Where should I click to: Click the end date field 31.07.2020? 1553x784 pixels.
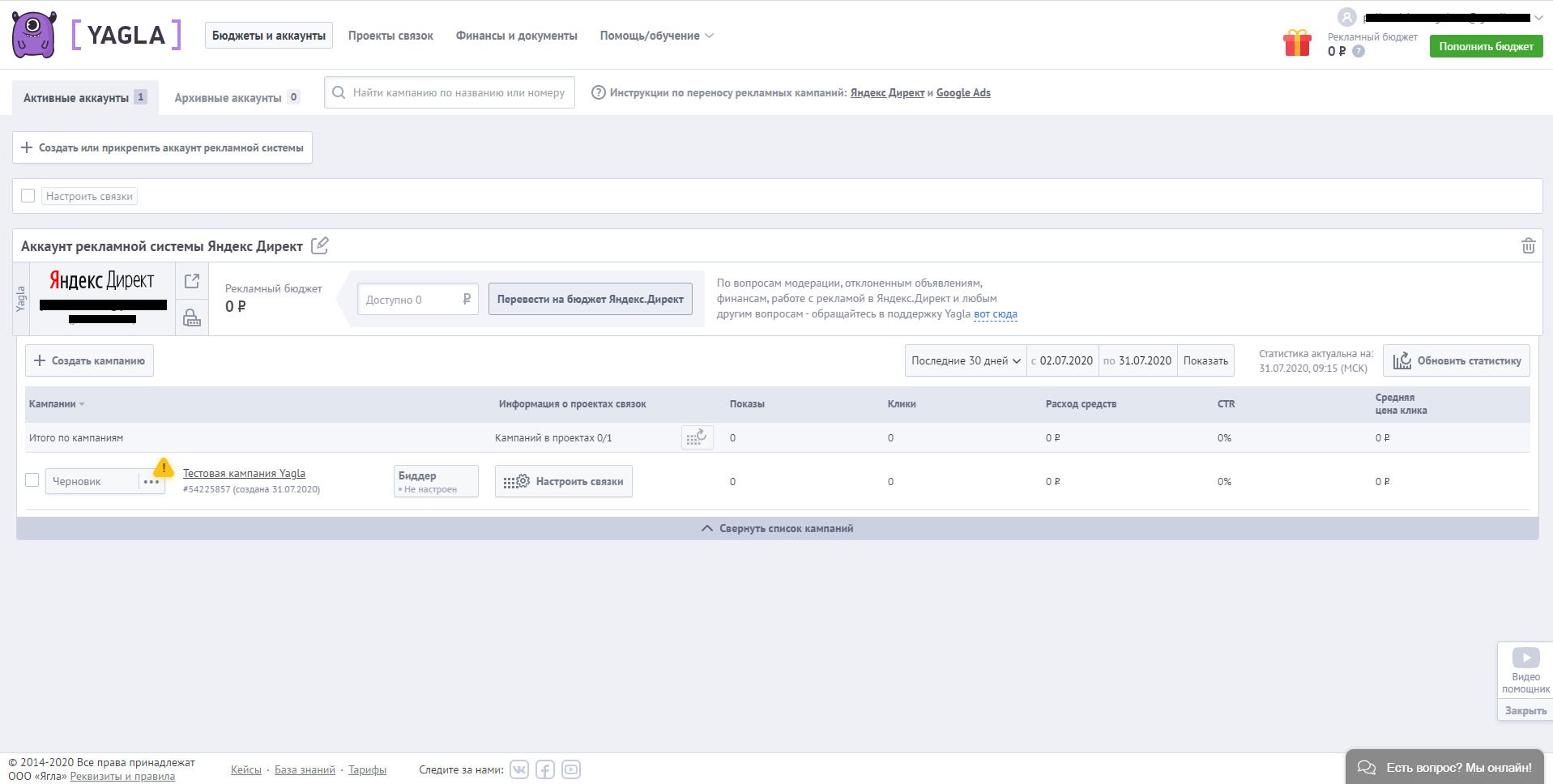1138,361
